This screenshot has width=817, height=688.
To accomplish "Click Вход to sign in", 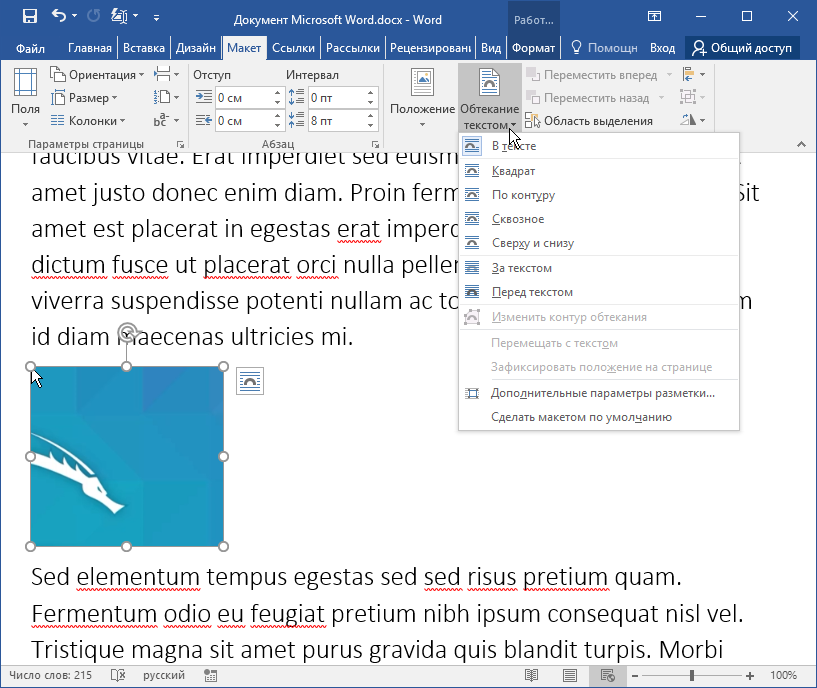I will coord(662,48).
